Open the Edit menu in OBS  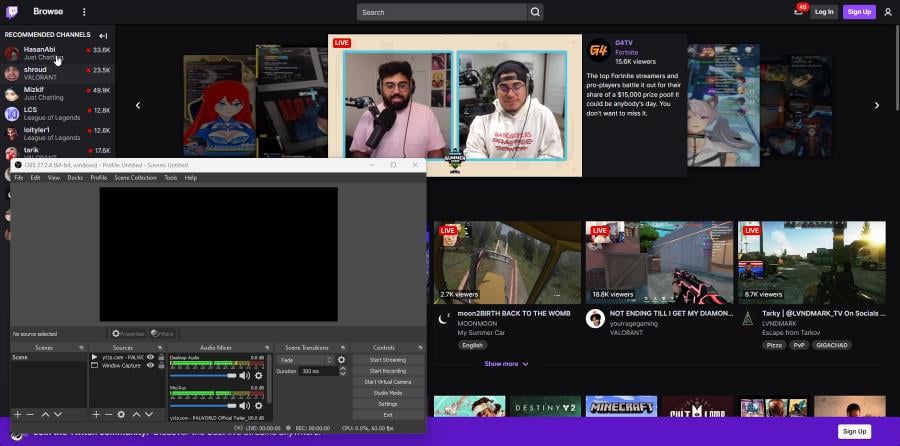point(36,178)
